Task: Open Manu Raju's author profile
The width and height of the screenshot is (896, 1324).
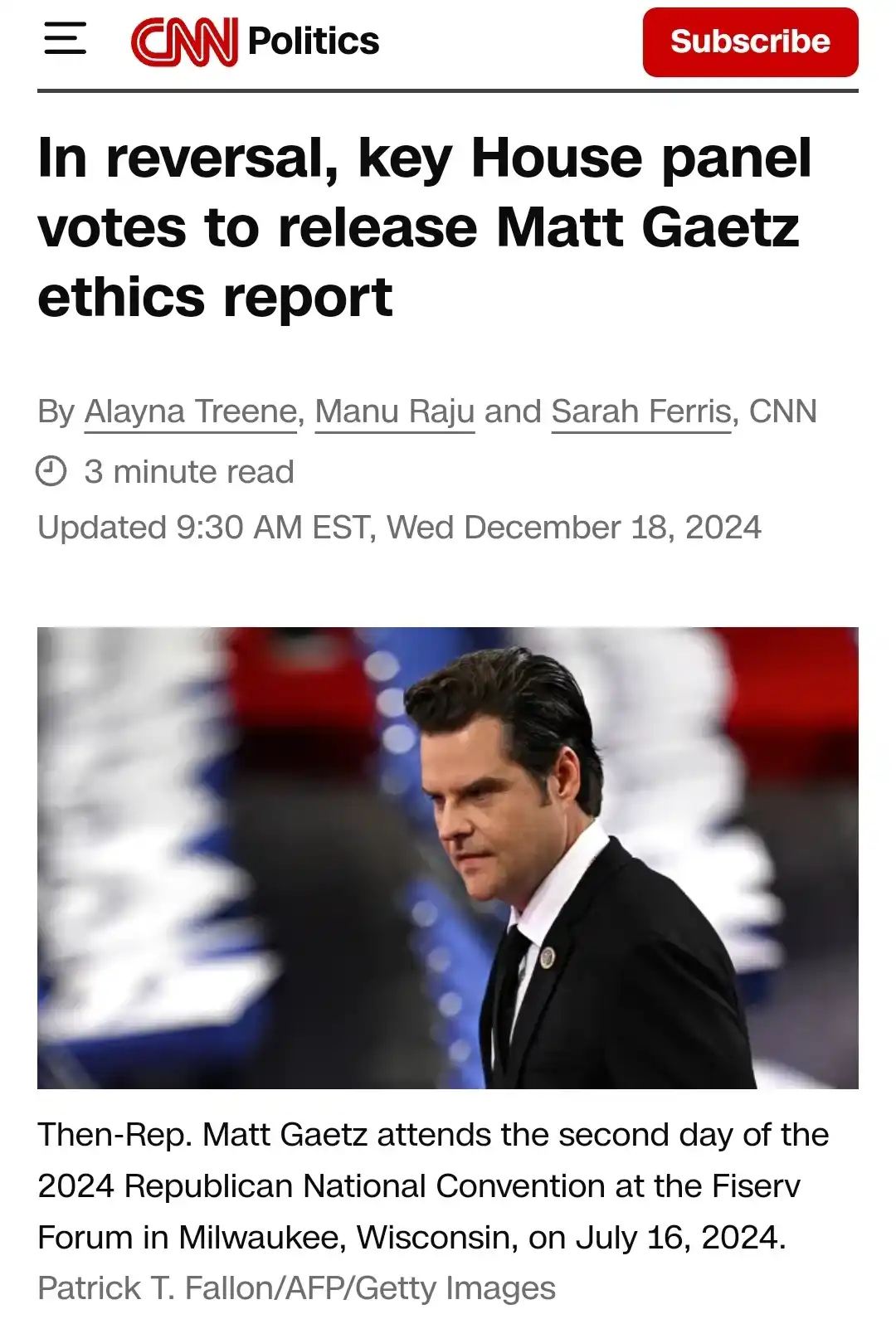Action: tap(395, 411)
